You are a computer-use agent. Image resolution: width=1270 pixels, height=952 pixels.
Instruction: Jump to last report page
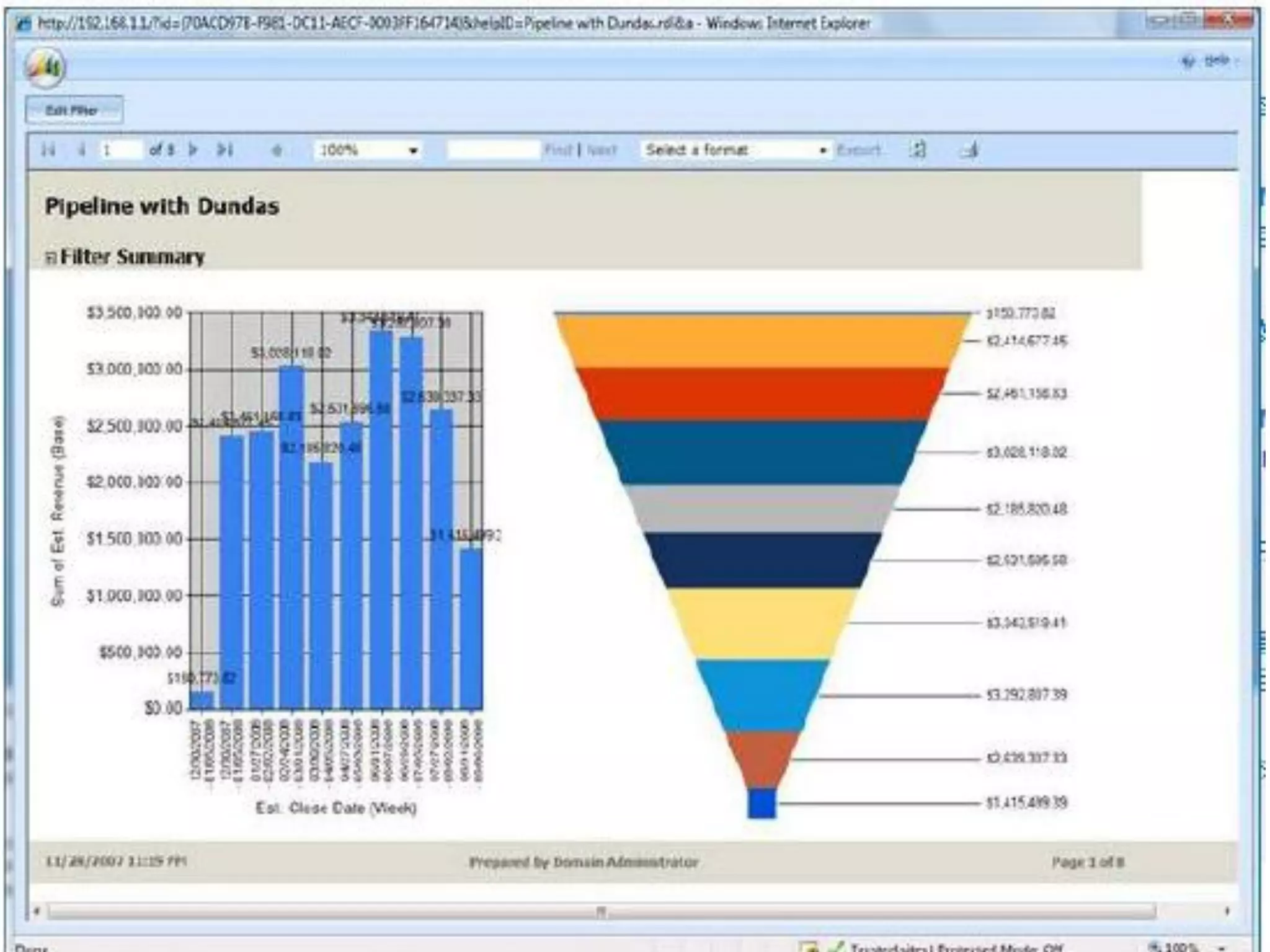(224, 150)
